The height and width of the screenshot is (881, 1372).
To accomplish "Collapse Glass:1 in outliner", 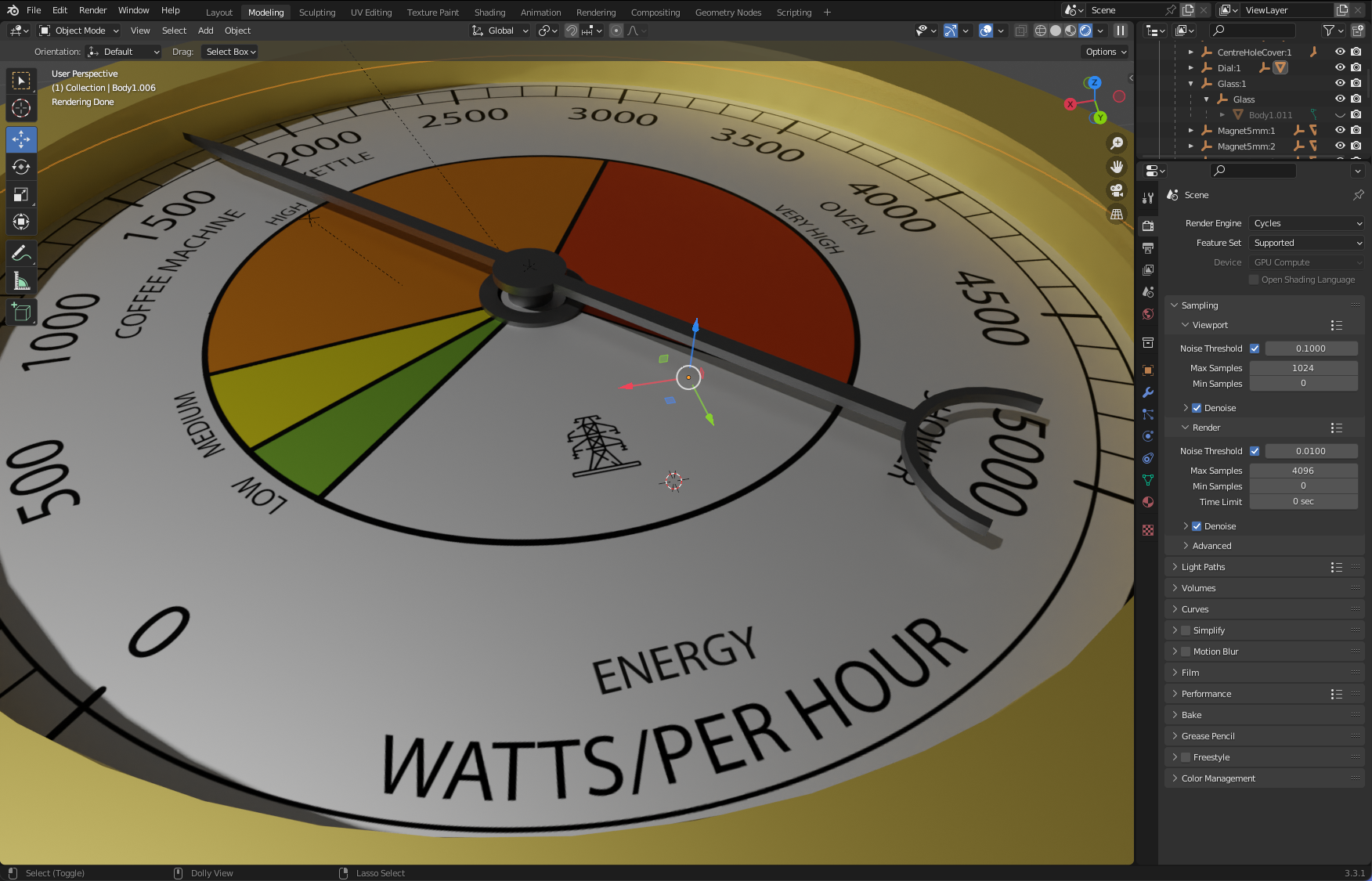I will point(1191,84).
